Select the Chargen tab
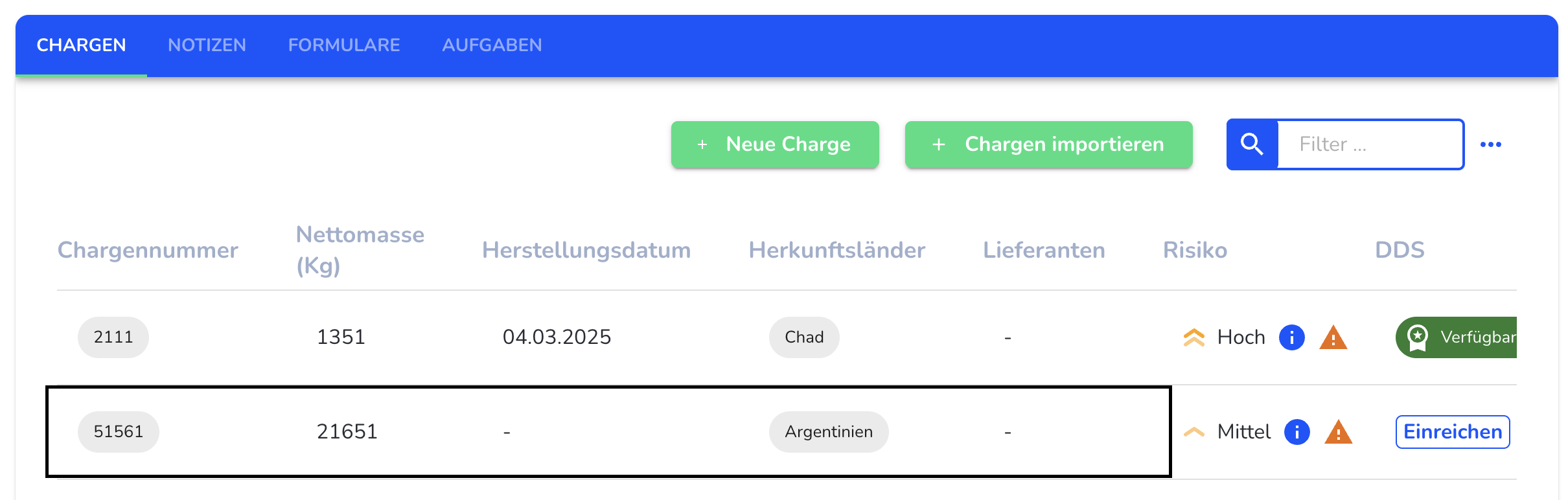 coord(81,45)
